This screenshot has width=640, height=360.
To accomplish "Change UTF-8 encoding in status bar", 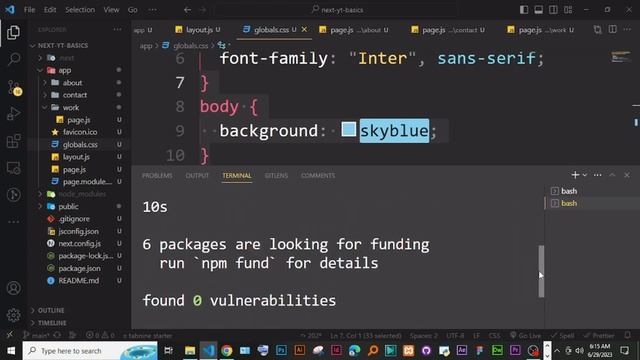I will (455, 336).
